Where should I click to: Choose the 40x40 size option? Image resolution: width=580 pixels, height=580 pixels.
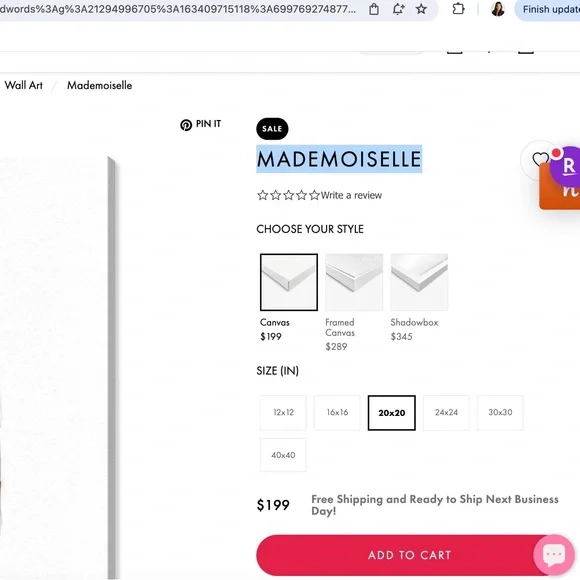coord(283,455)
